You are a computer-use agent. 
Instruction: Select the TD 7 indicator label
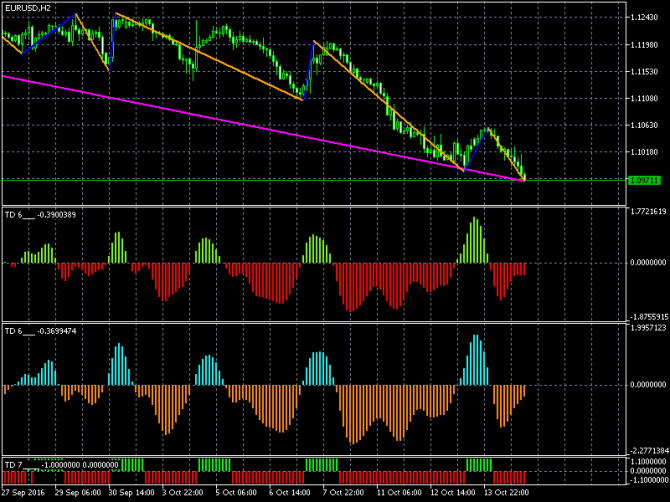[62, 464]
